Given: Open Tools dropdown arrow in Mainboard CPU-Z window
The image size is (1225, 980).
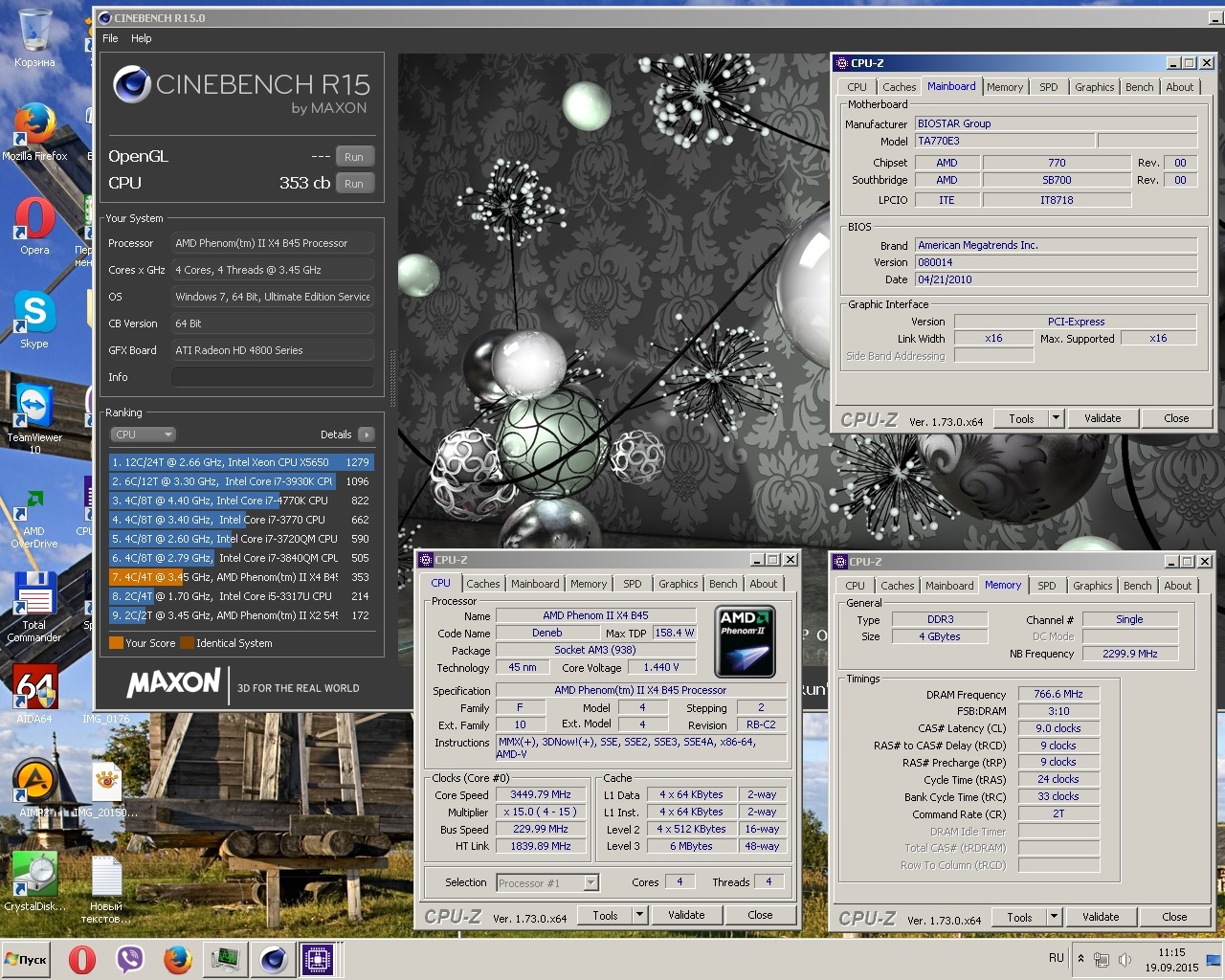Looking at the screenshot, I should coord(1056,418).
